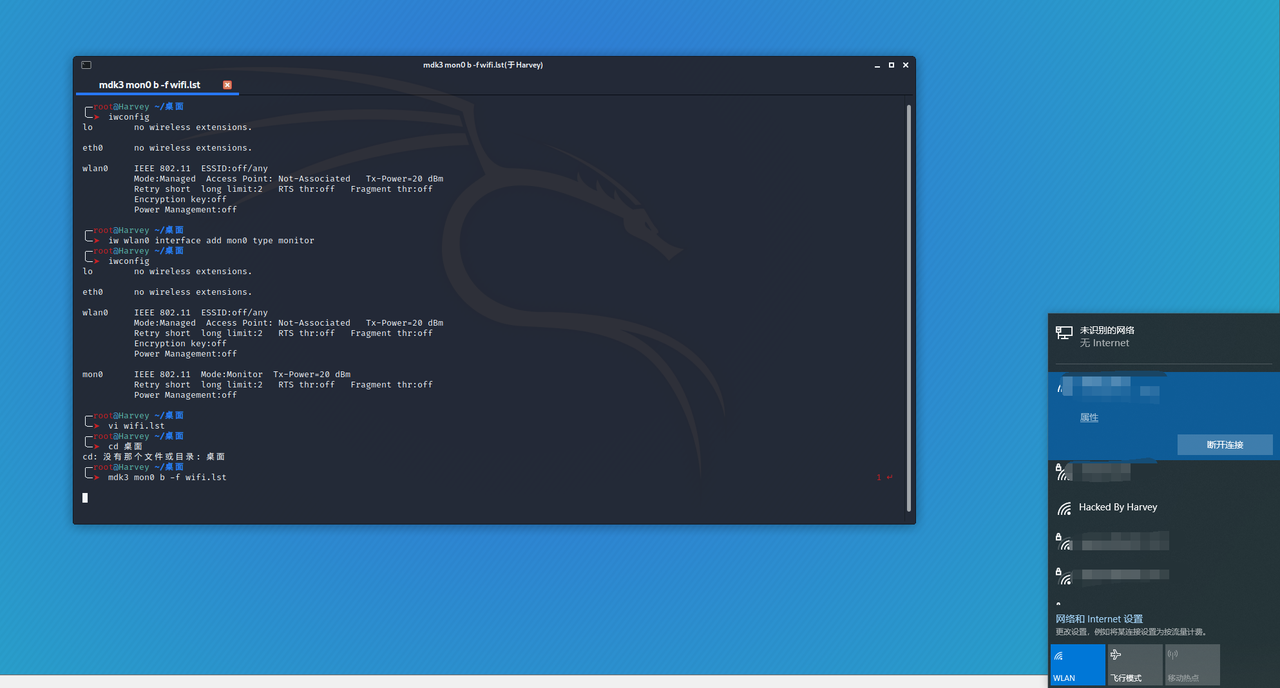Image resolution: width=1280 pixels, height=688 pixels.
Task: Expand secured network above Hacked By Harvey
Action: pos(1164,471)
